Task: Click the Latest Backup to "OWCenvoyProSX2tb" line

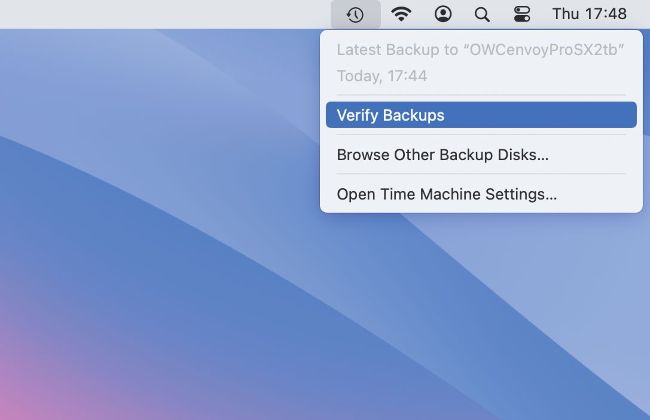Action: (x=481, y=50)
